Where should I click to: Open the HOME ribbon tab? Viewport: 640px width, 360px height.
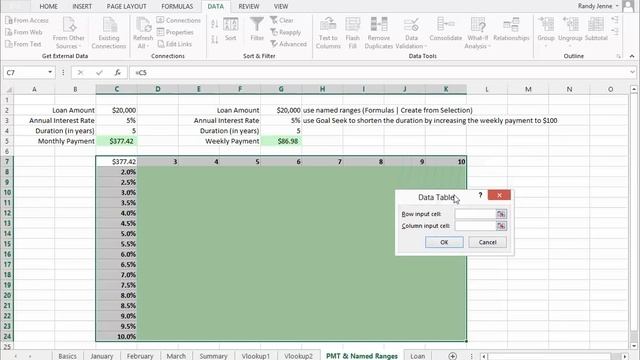48,7
